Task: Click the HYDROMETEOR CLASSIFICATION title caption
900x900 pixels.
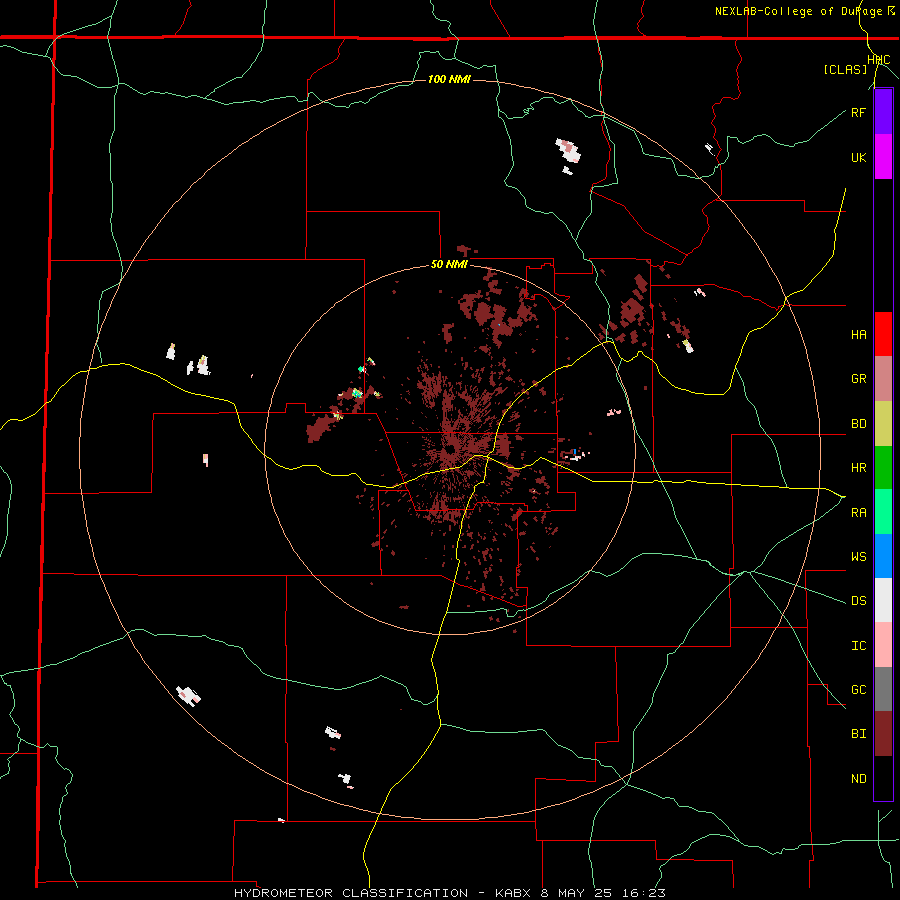Action: [x=351, y=893]
